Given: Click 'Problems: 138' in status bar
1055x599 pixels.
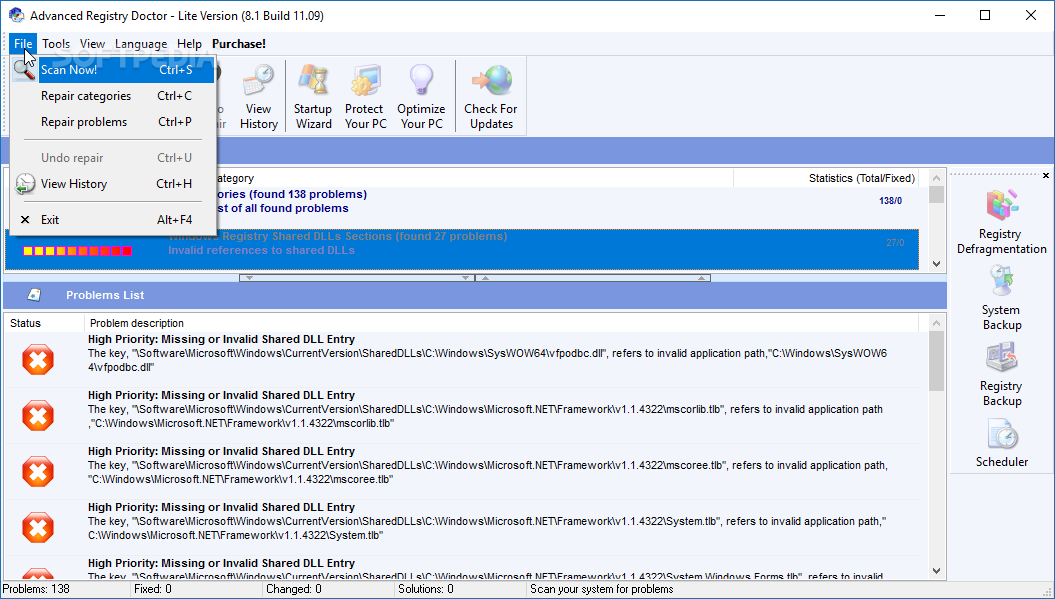Looking at the screenshot, I should click(x=36, y=589).
